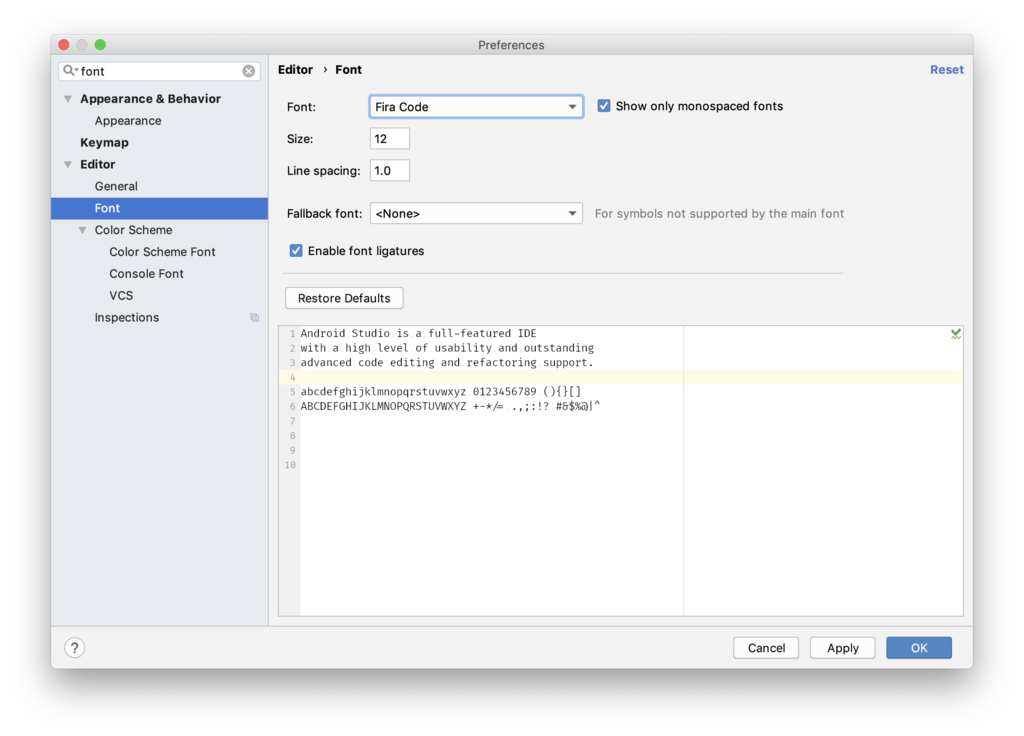Click the Reset link
Viewport: 1024px width, 736px height.
(x=946, y=70)
